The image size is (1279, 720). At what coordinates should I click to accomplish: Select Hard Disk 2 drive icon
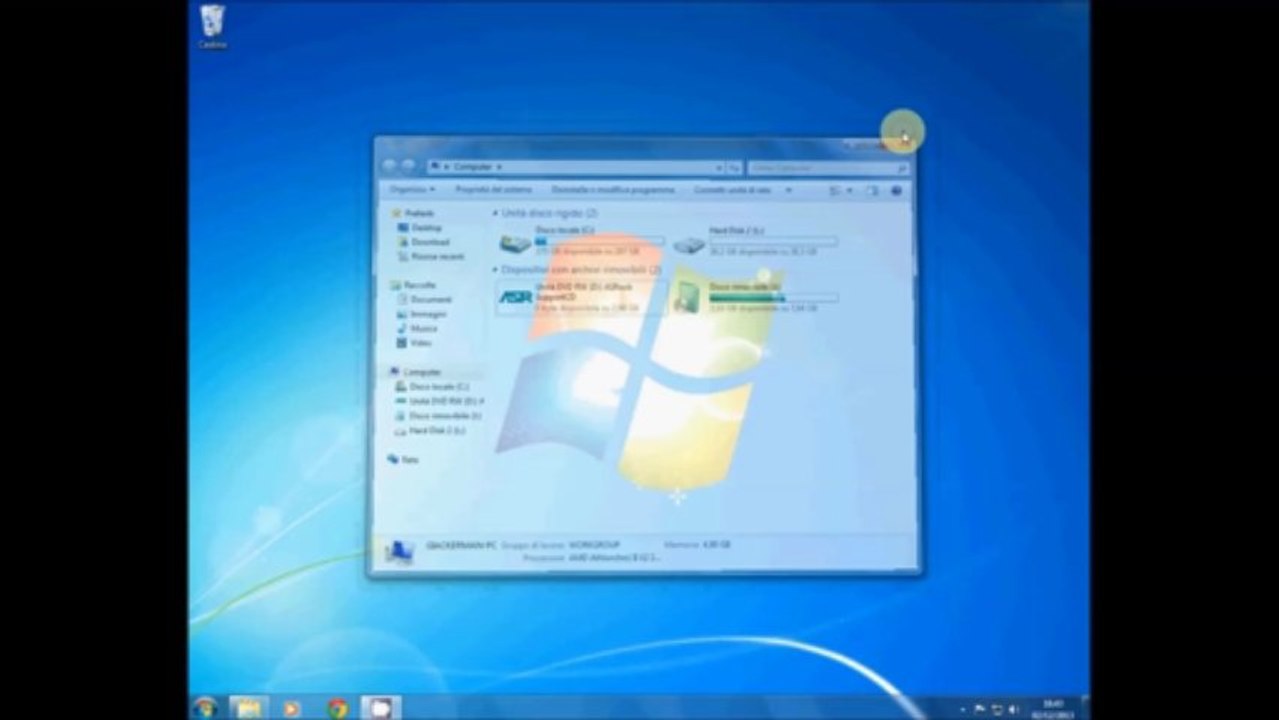(689, 243)
